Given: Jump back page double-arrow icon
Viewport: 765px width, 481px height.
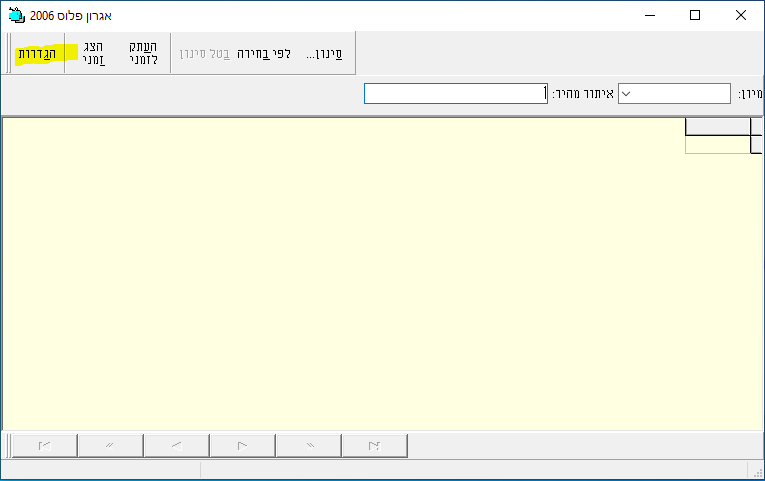Looking at the screenshot, I should (x=110, y=446).
